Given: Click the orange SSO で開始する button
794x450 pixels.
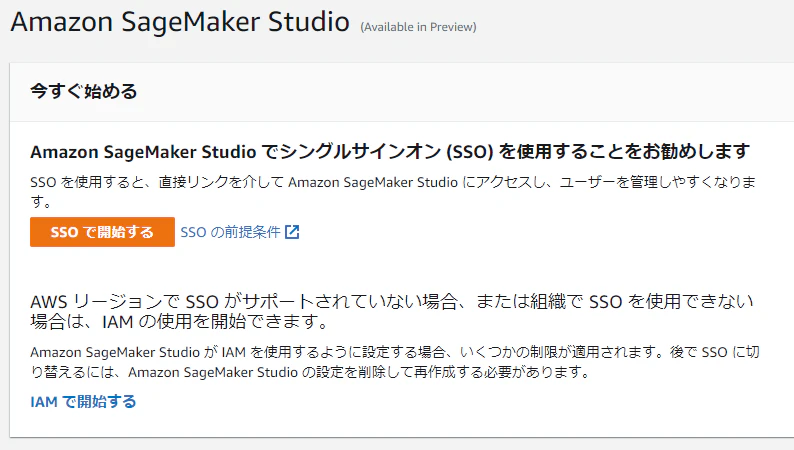Looking at the screenshot, I should (102, 232).
